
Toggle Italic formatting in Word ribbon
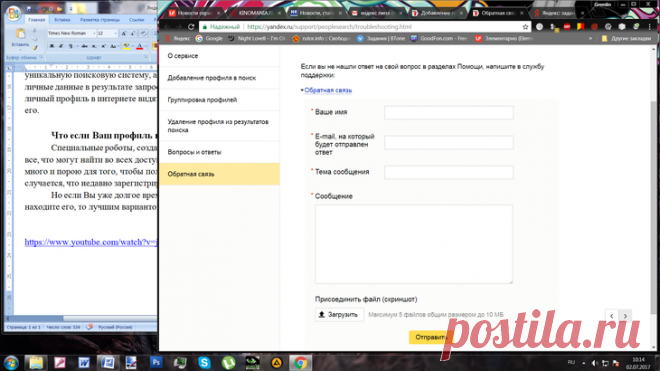(x=61, y=46)
